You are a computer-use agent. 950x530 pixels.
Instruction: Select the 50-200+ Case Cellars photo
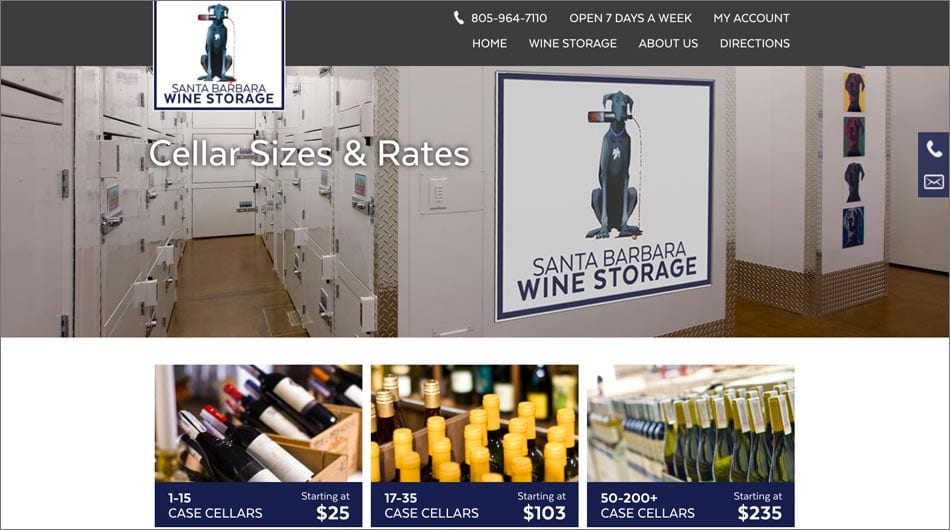[691, 423]
